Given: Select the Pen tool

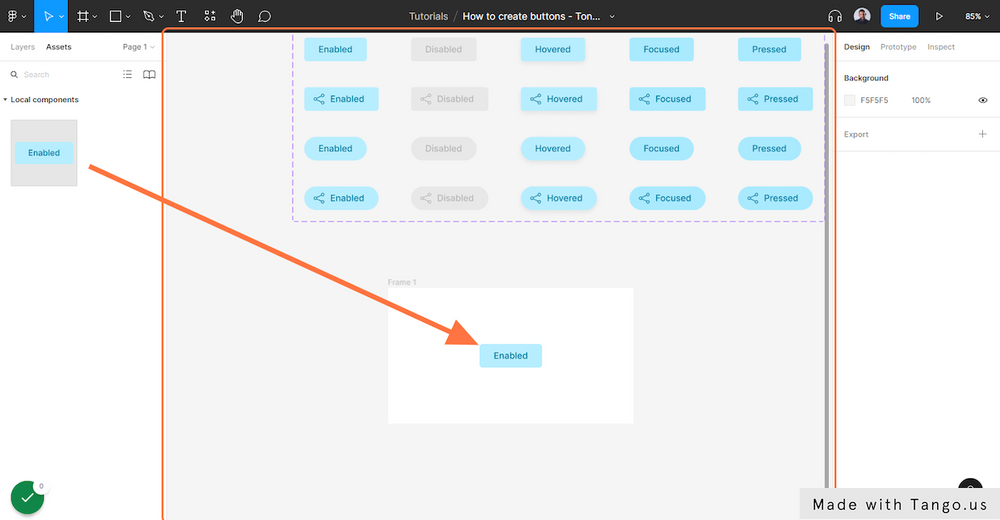Looking at the screenshot, I should point(149,16).
